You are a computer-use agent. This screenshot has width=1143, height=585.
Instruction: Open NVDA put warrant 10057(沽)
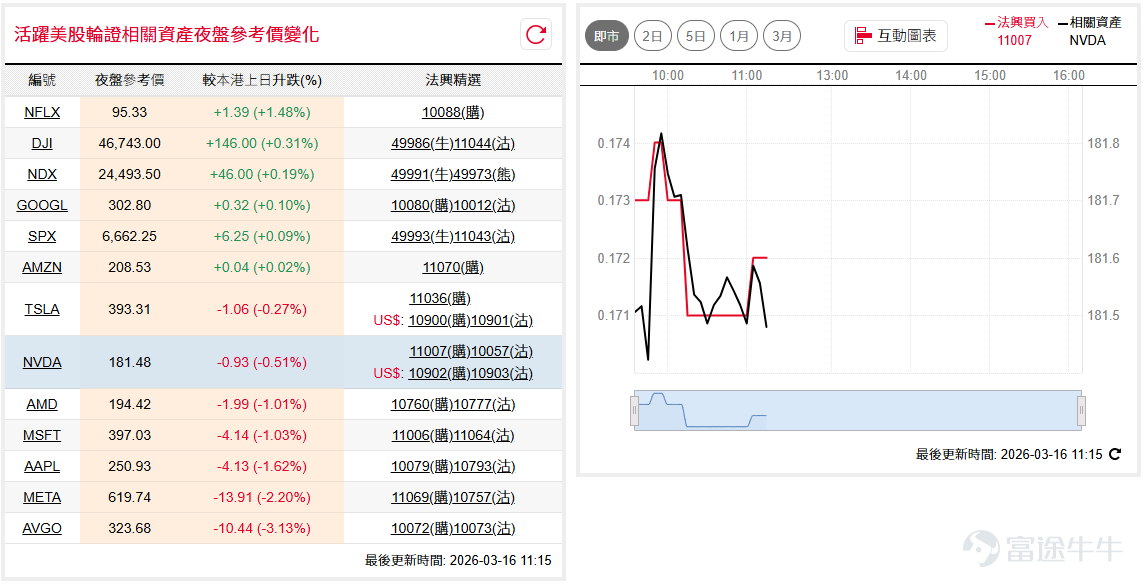click(502, 351)
